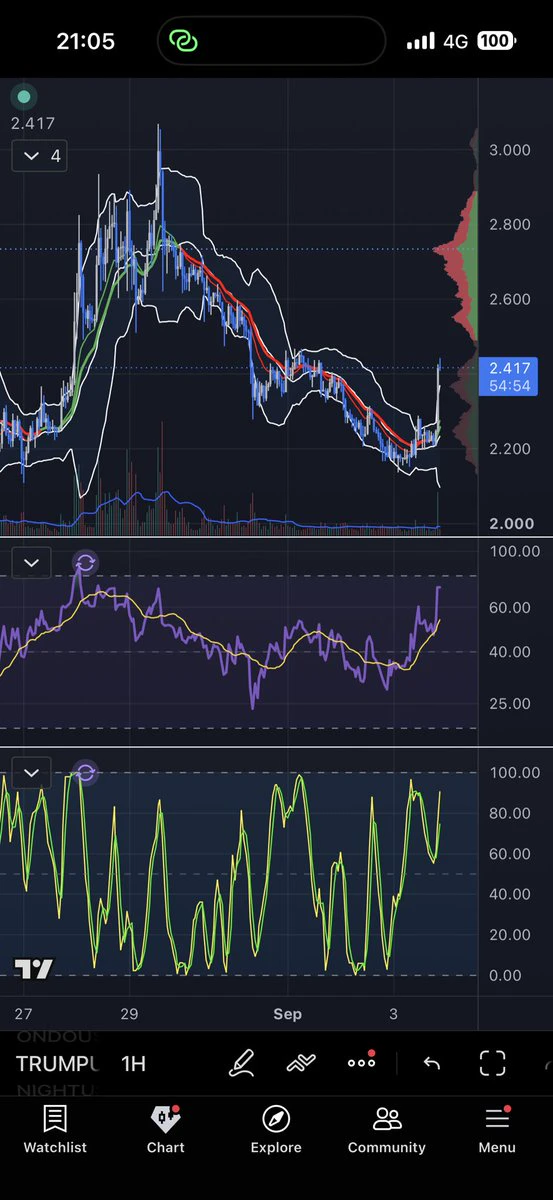This screenshot has height=1200, width=553.
Task: Open the Community tab
Action: click(x=386, y=1130)
